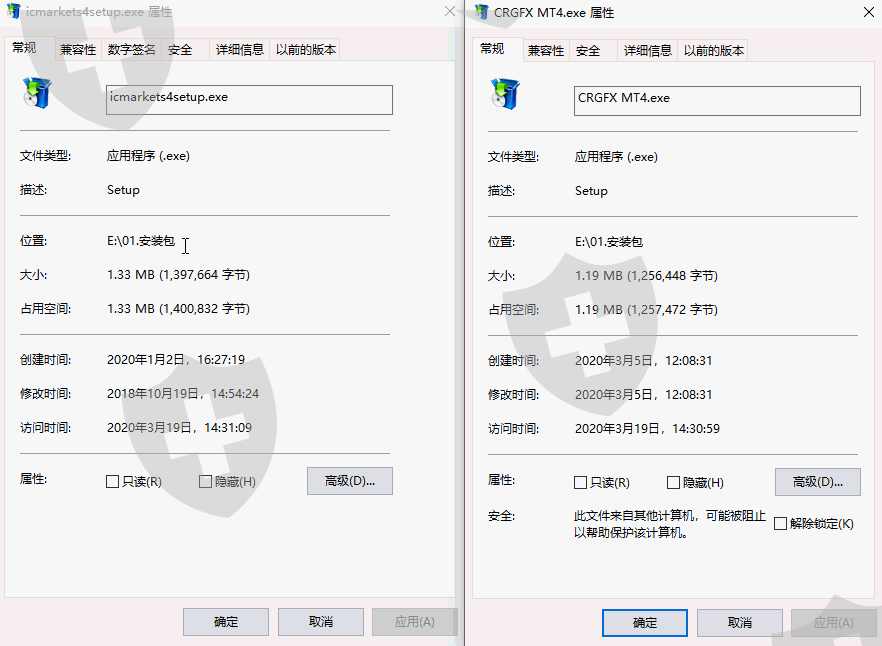882x646 pixels.
Task: Click 高级(D)... in the CRGFX MT4 dialog
Action: coord(818,482)
